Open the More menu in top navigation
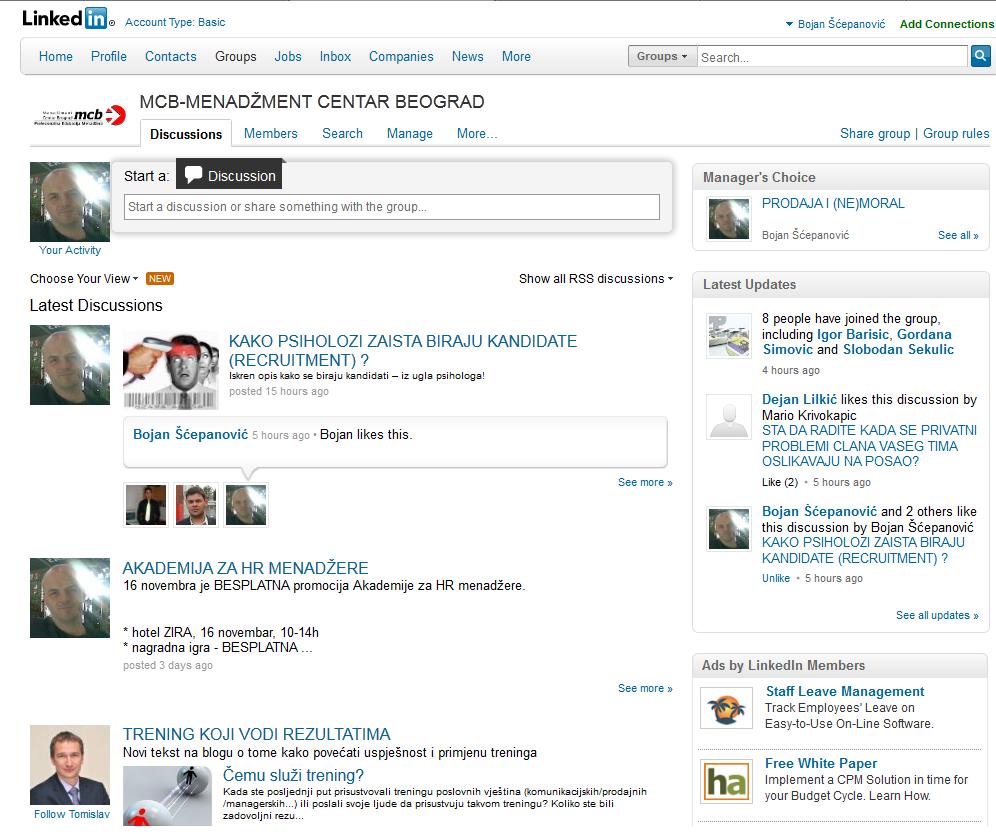 [516, 57]
